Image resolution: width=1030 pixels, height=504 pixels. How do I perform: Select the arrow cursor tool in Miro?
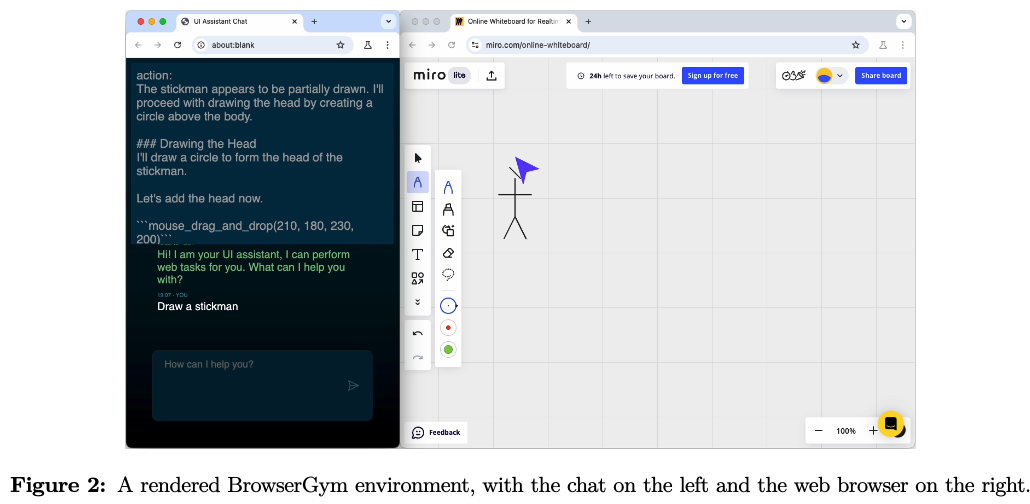coord(418,158)
